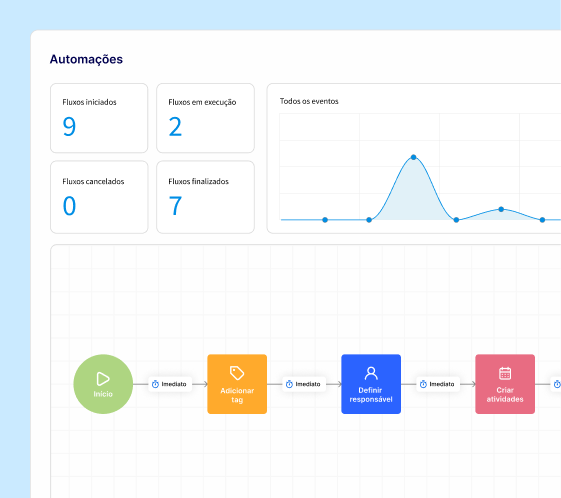This screenshot has width=561, height=498.
Task: Click the chart point just before the big peak
Action: click(x=369, y=220)
